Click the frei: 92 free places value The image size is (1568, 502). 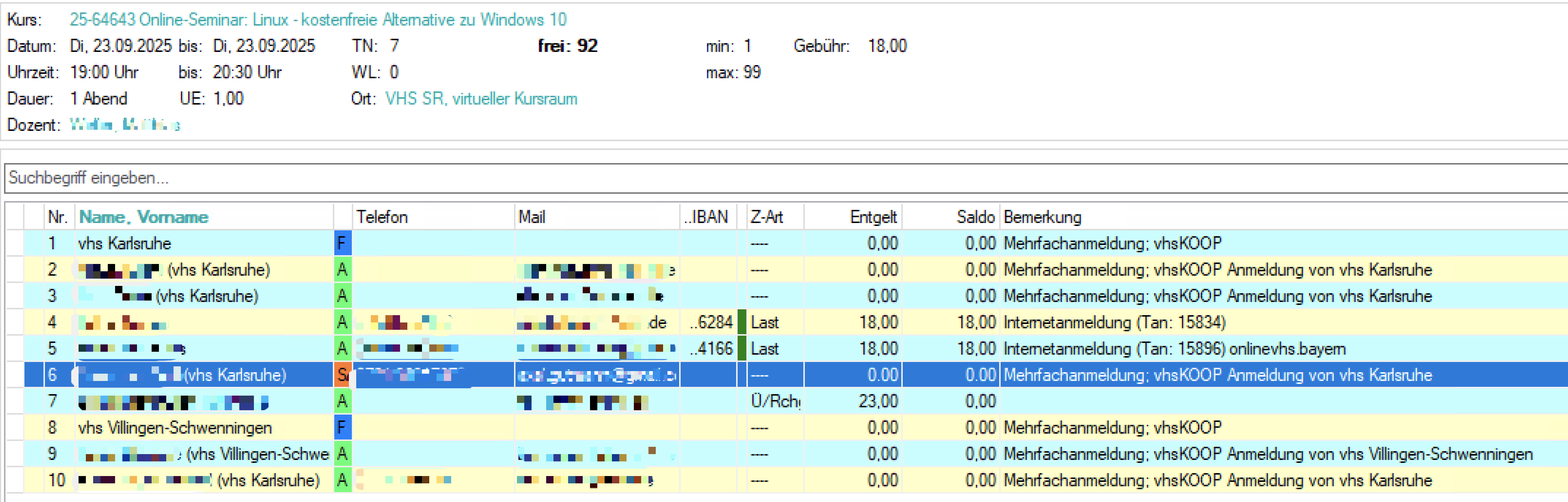click(x=567, y=46)
